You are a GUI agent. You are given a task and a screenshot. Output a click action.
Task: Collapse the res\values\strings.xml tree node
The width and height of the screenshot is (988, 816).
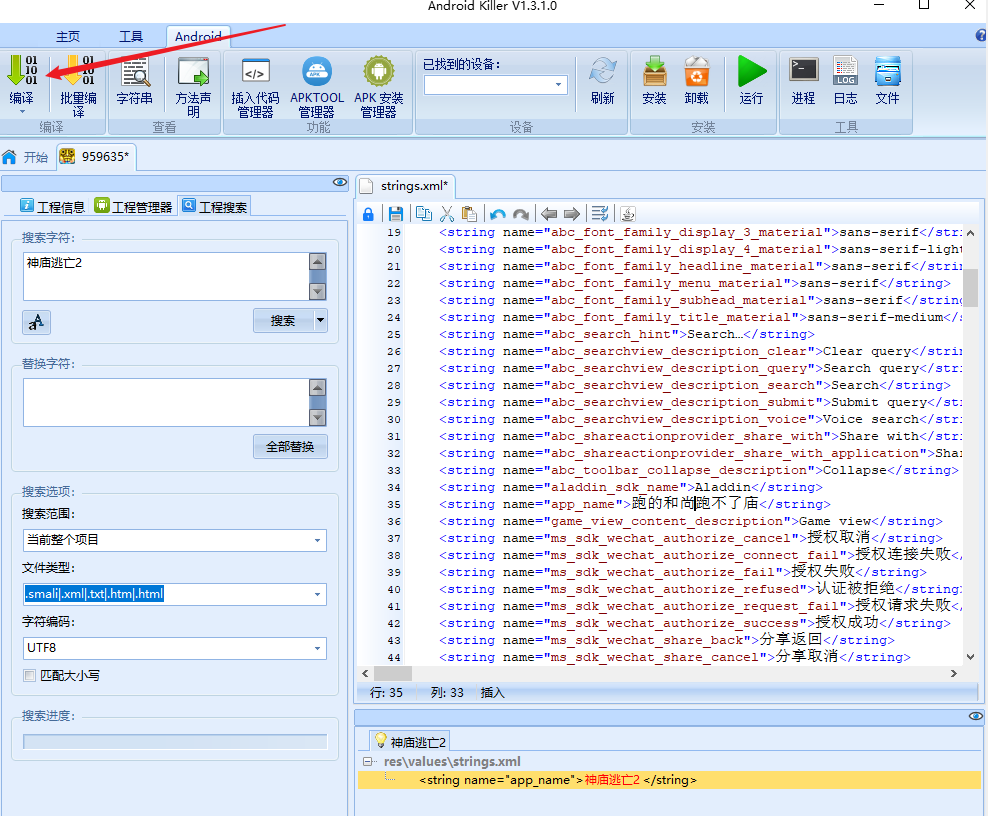tap(367, 762)
